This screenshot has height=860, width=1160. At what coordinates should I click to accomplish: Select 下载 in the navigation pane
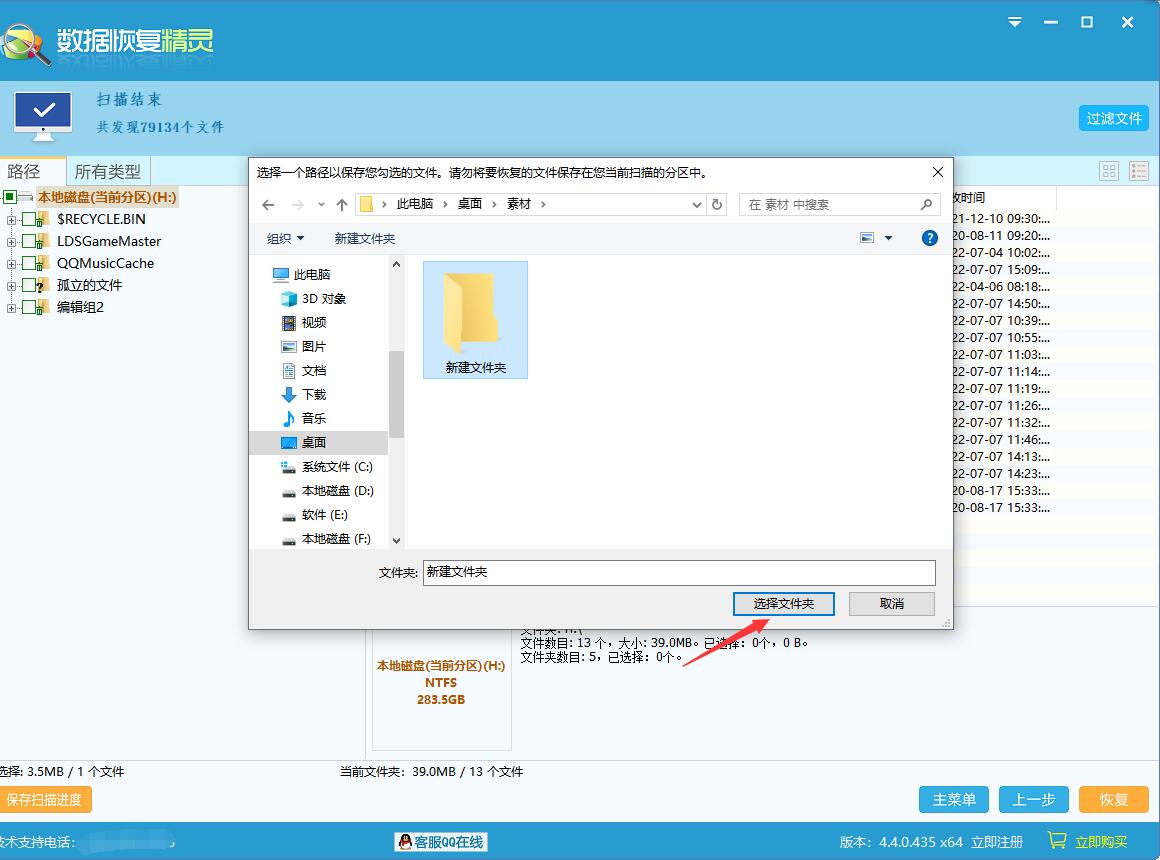click(314, 394)
